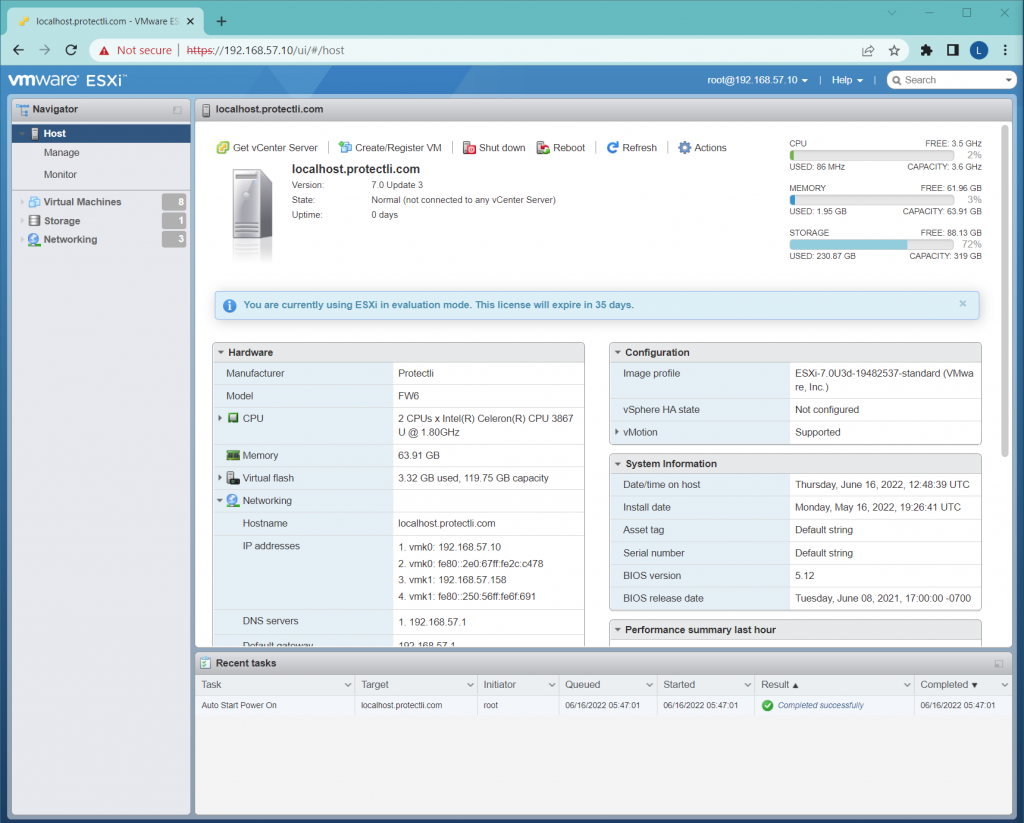Select the Host navigator item
The height and width of the screenshot is (823, 1024).
pyautogui.click(x=101, y=133)
